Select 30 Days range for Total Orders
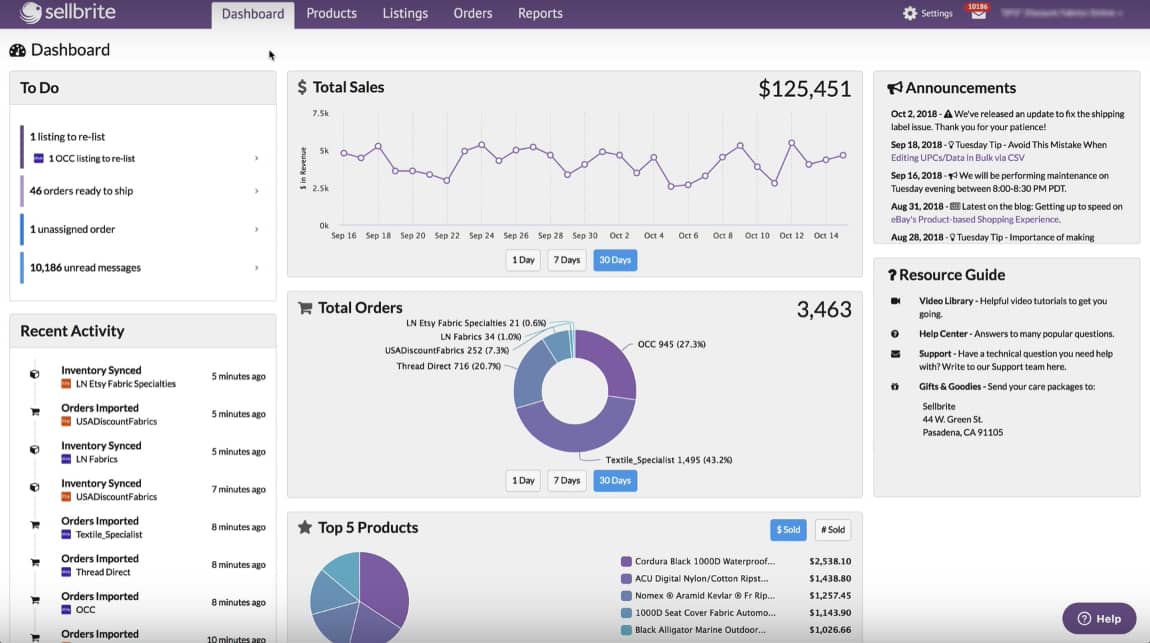 click(615, 481)
